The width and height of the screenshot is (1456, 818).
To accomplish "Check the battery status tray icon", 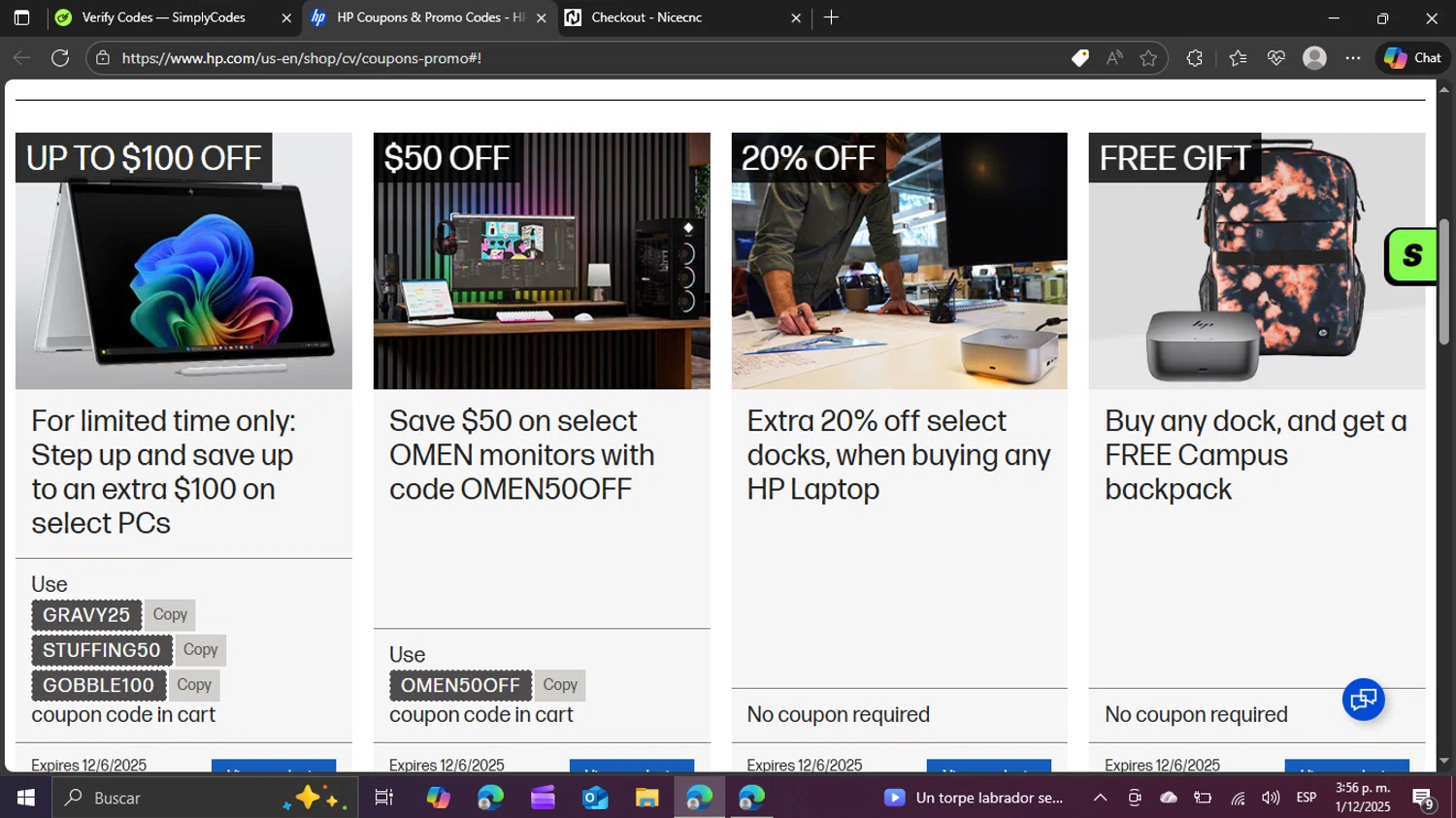I will (1204, 798).
